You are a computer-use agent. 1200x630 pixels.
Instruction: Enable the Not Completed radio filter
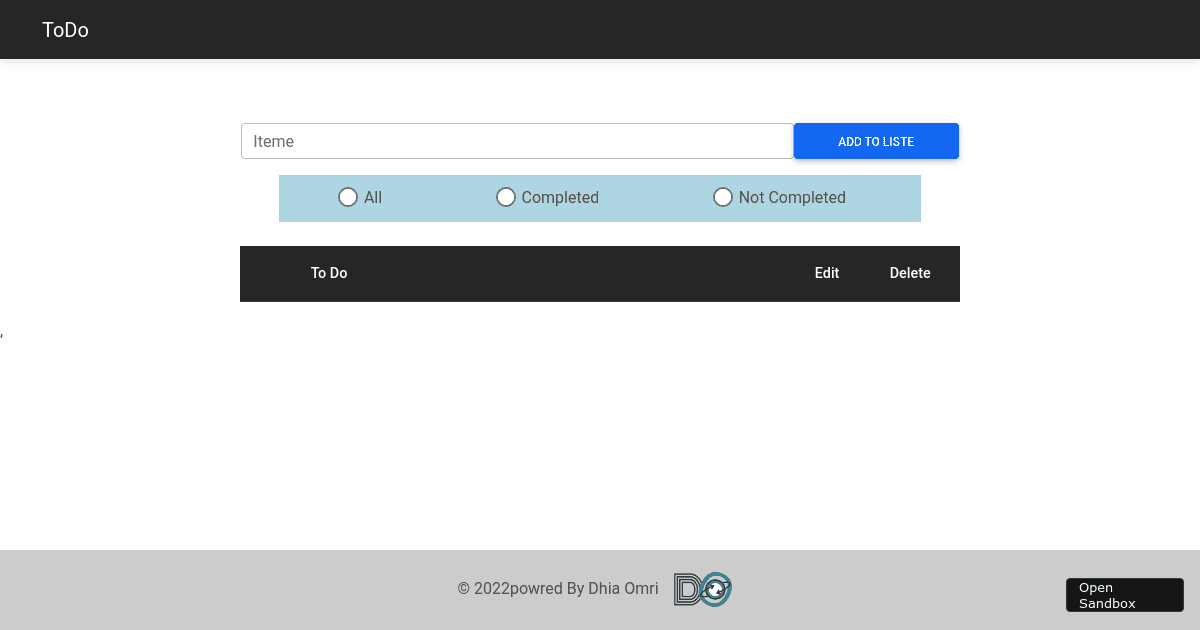[723, 197]
